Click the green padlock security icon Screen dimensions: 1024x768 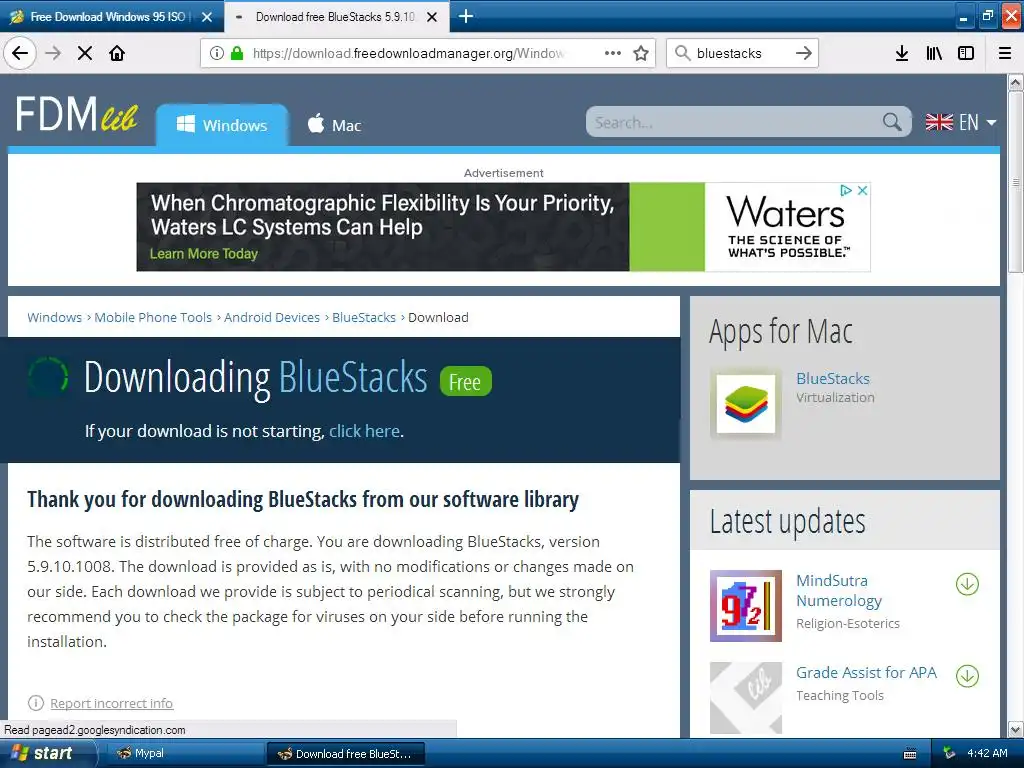click(x=237, y=53)
